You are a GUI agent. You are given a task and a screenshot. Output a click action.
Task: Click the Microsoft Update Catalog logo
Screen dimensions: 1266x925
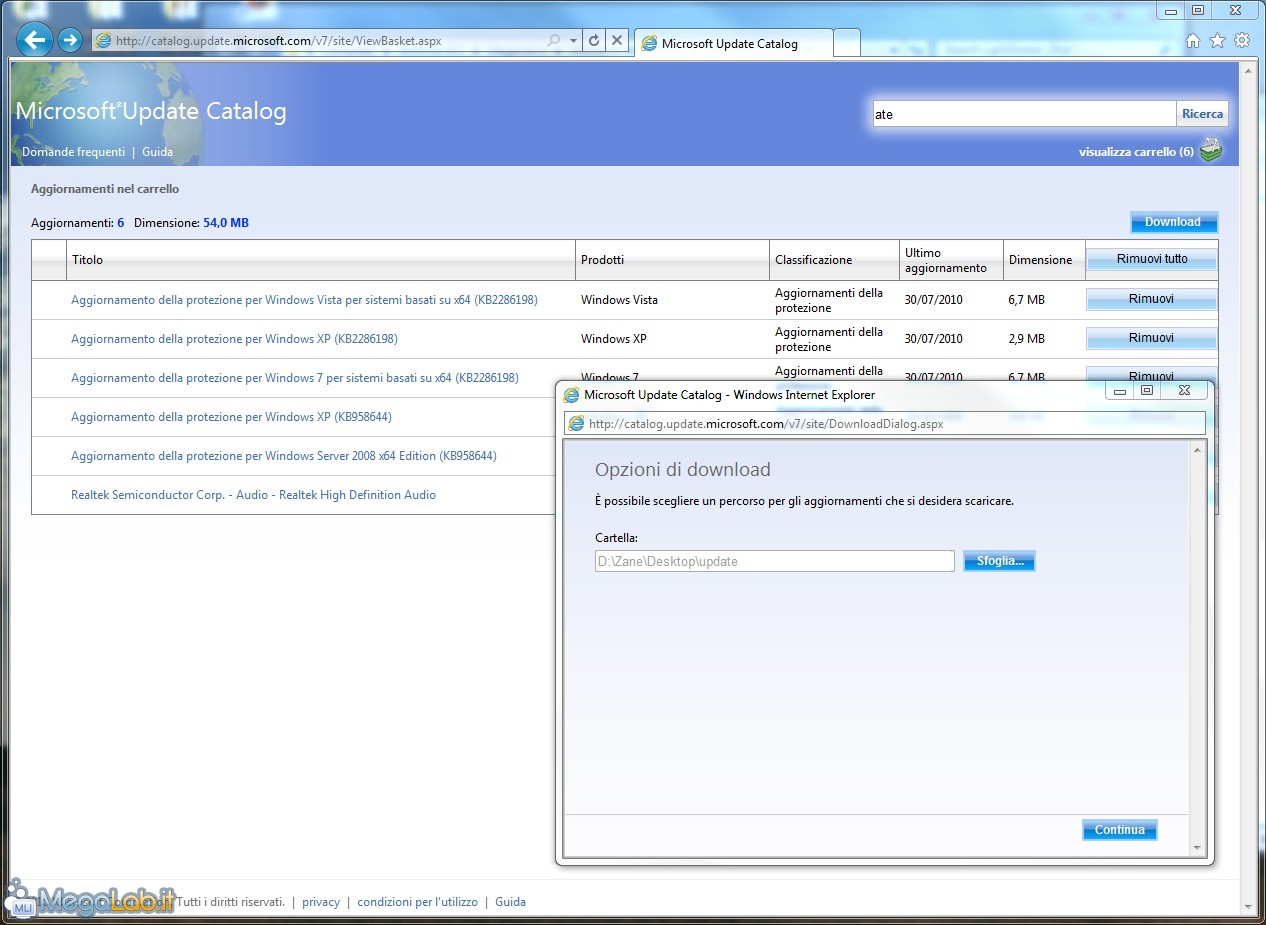pyautogui.click(x=151, y=111)
